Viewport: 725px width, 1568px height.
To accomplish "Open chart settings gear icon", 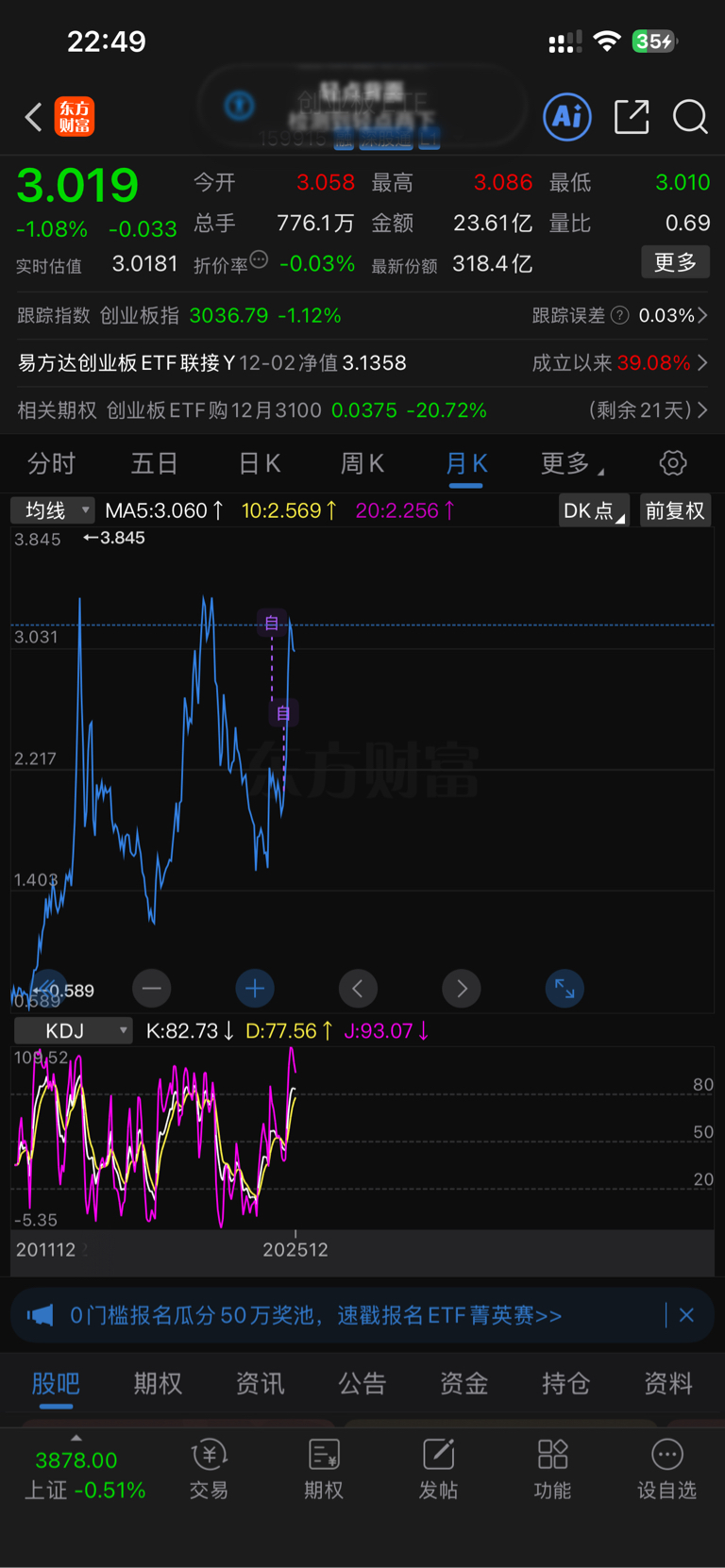I will [x=673, y=463].
